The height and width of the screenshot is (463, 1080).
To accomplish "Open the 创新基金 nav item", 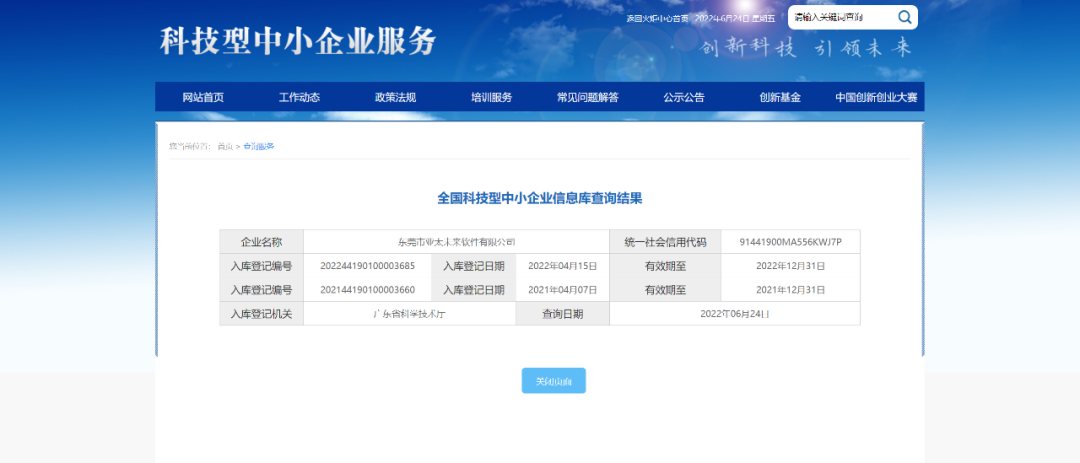I will (x=780, y=97).
